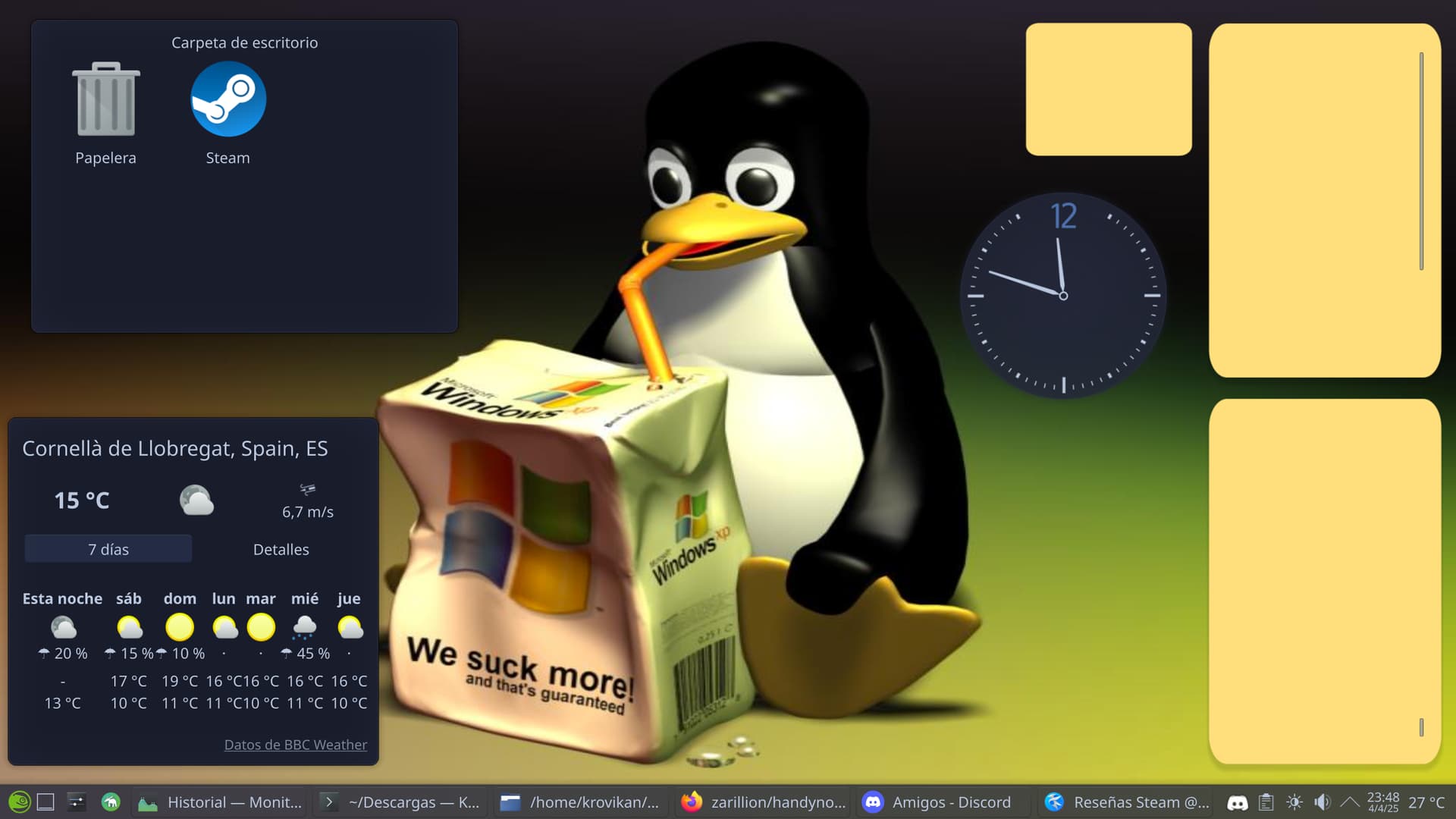This screenshot has height=819, width=1456.
Task: Click the upper sticky note scrollbar
Action: 1421,161
